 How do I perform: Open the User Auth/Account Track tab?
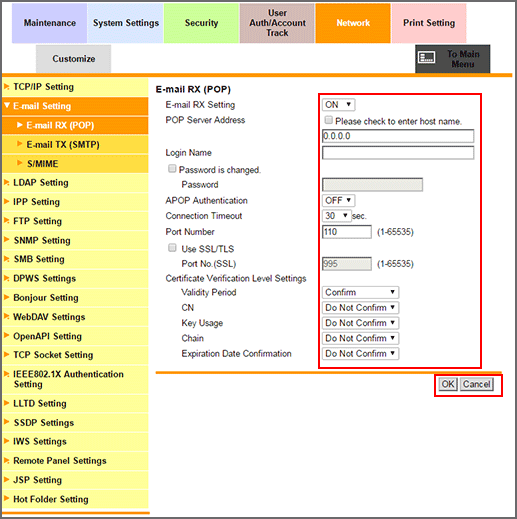coord(277,23)
